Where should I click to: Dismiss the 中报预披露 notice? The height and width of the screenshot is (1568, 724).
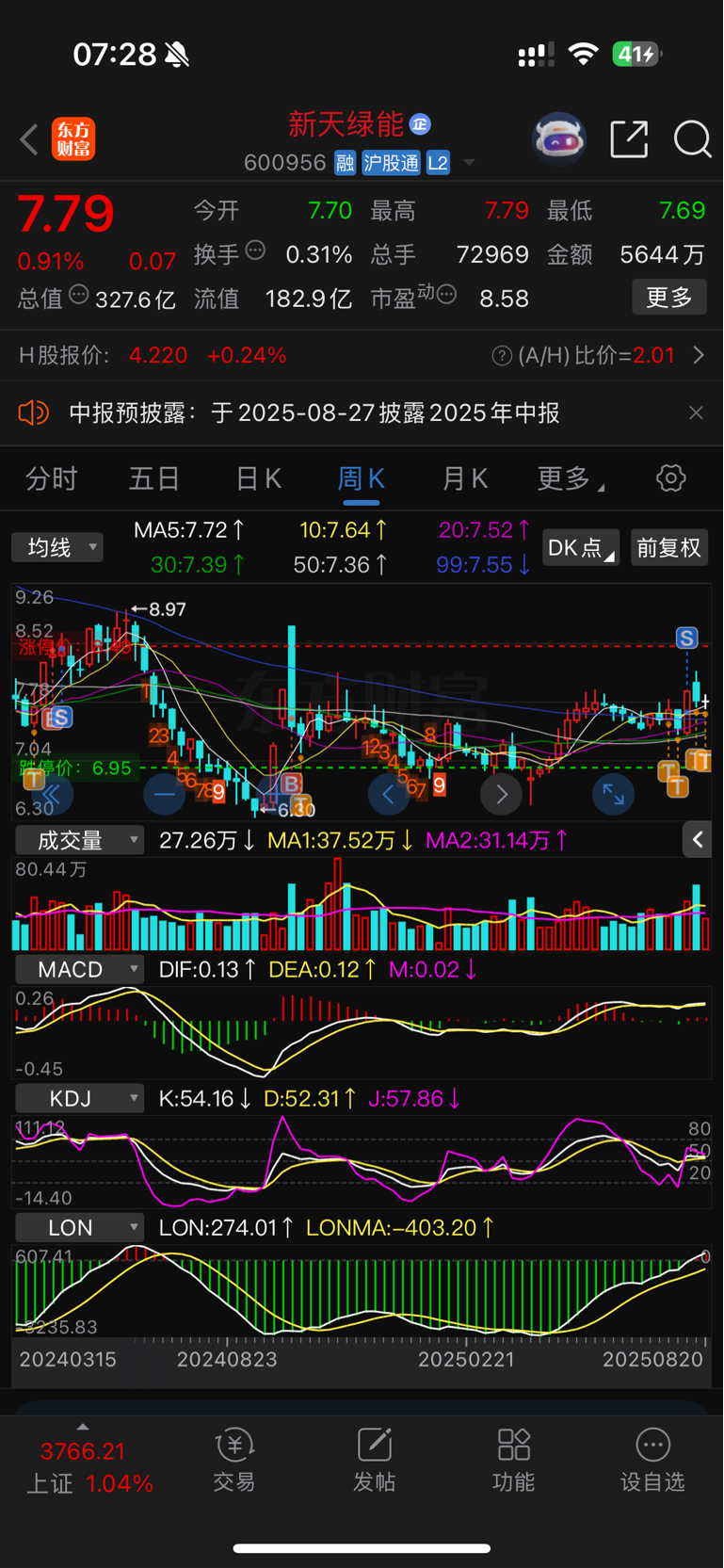click(696, 412)
